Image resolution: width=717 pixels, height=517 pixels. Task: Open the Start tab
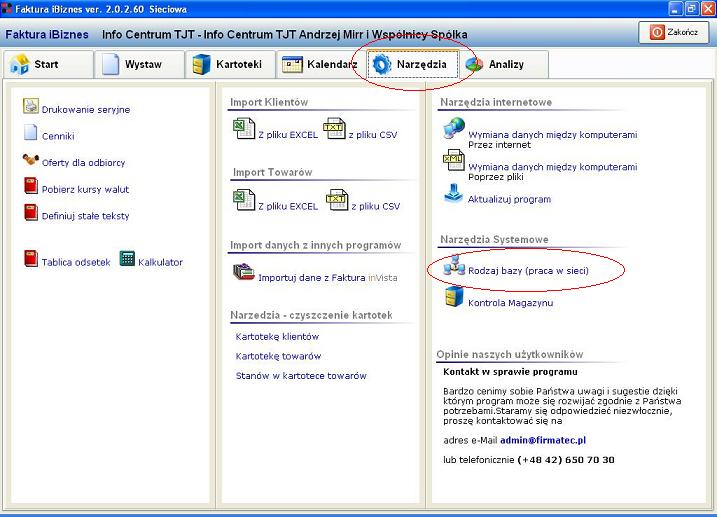48,64
